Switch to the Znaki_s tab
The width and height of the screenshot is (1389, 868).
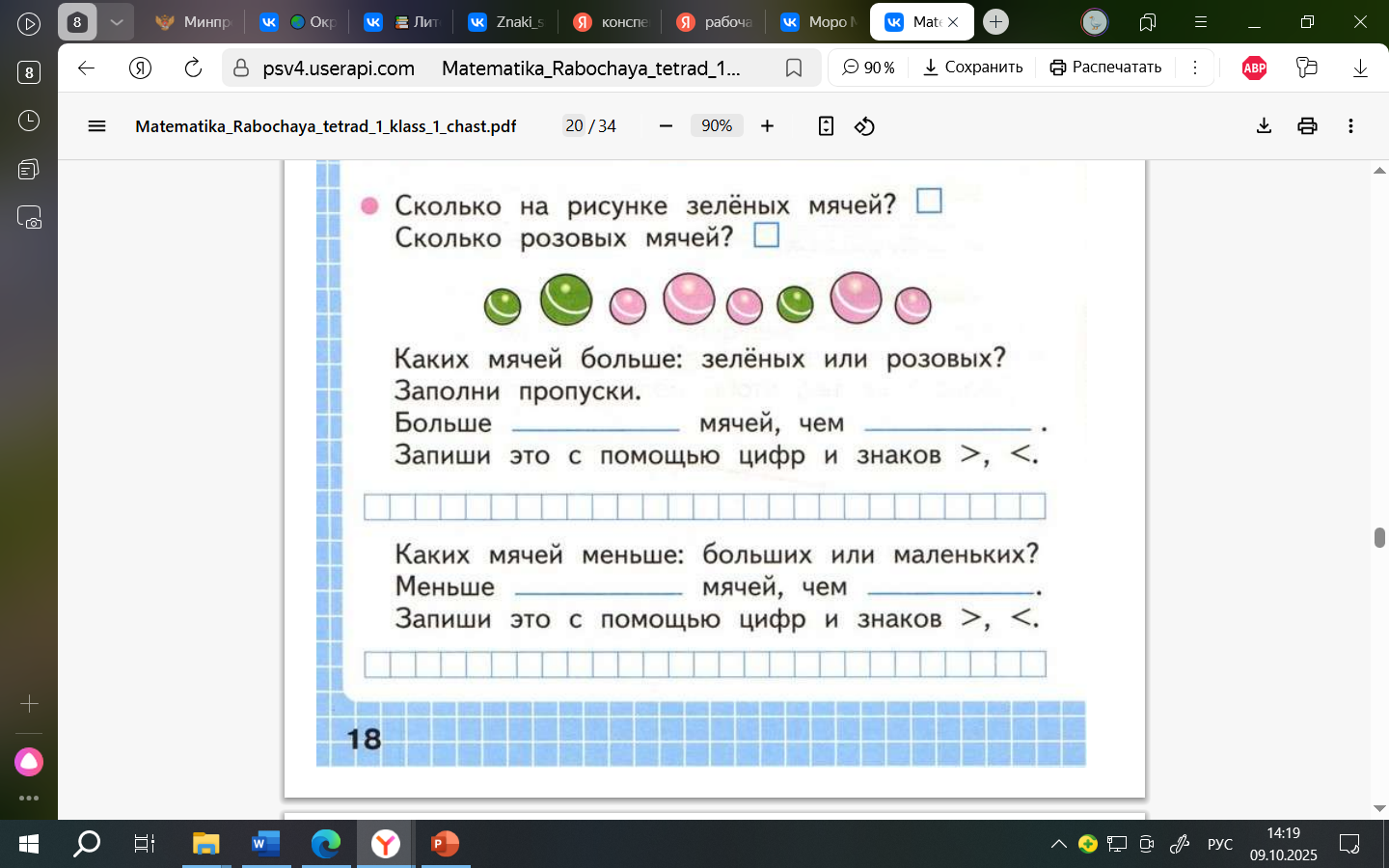coord(505,22)
